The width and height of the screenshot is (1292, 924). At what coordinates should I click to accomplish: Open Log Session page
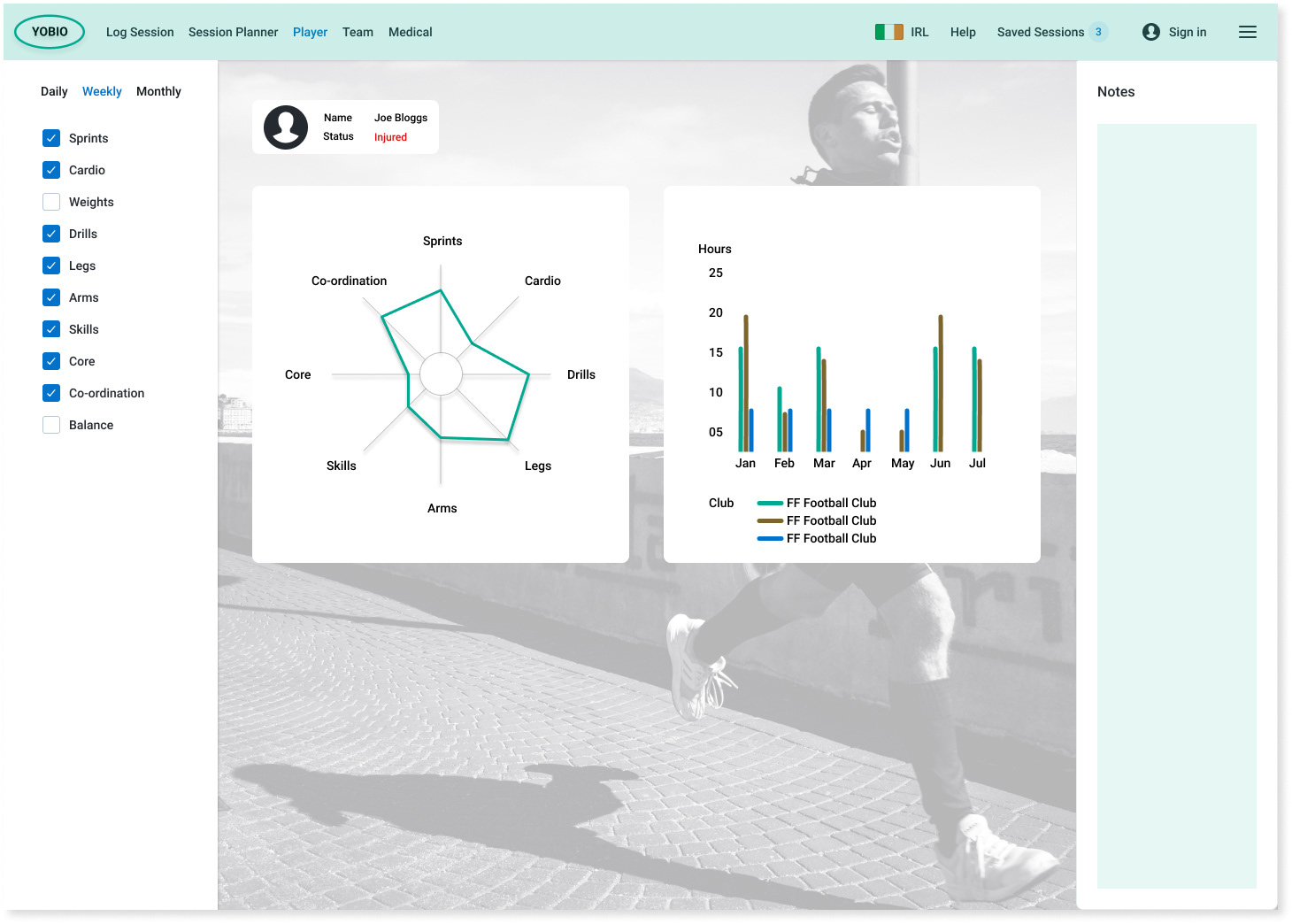click(140, 32)
